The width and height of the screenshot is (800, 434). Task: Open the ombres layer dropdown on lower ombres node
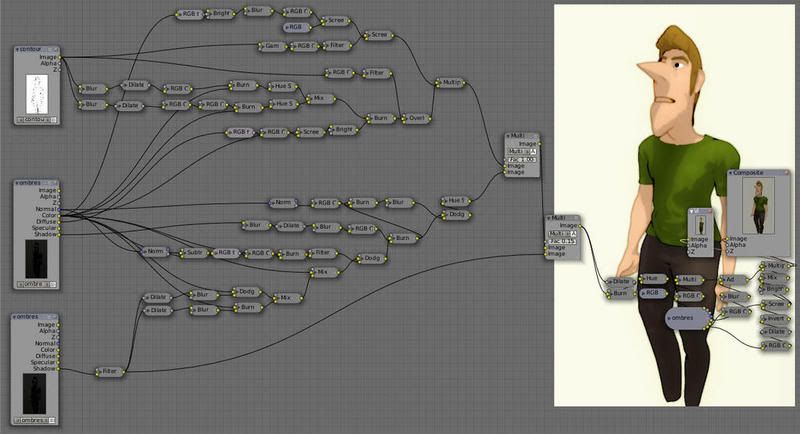click(x=35, y=420)
